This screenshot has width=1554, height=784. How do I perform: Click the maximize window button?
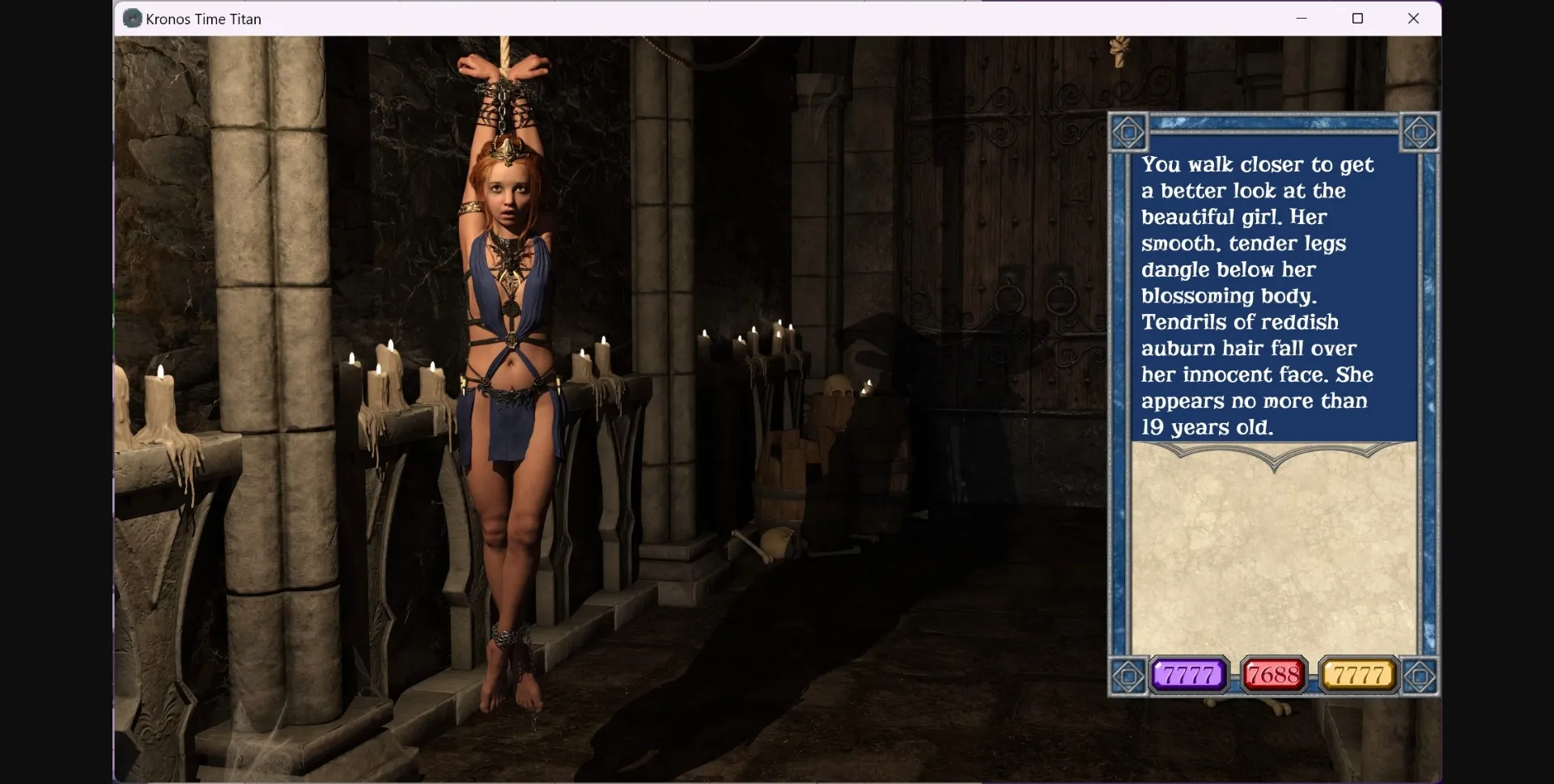(1358, 18)
